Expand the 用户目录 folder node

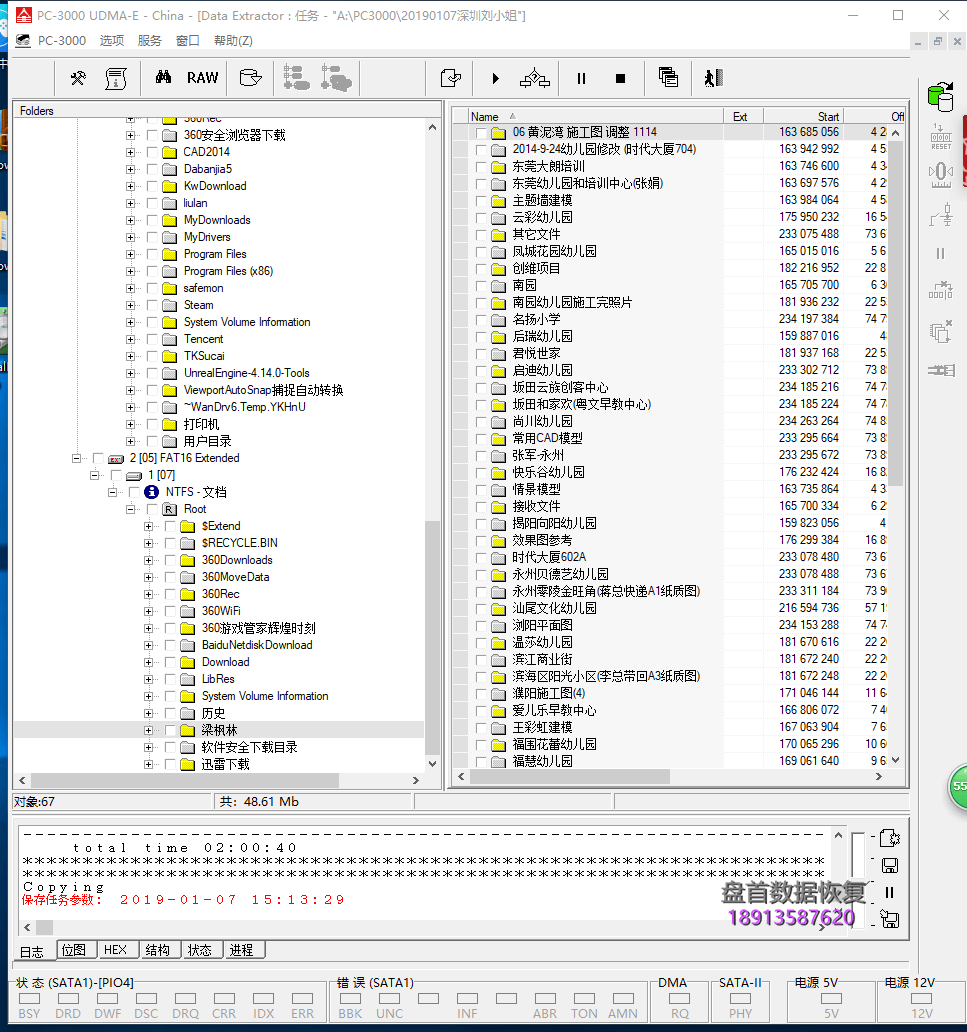[130, 441]
